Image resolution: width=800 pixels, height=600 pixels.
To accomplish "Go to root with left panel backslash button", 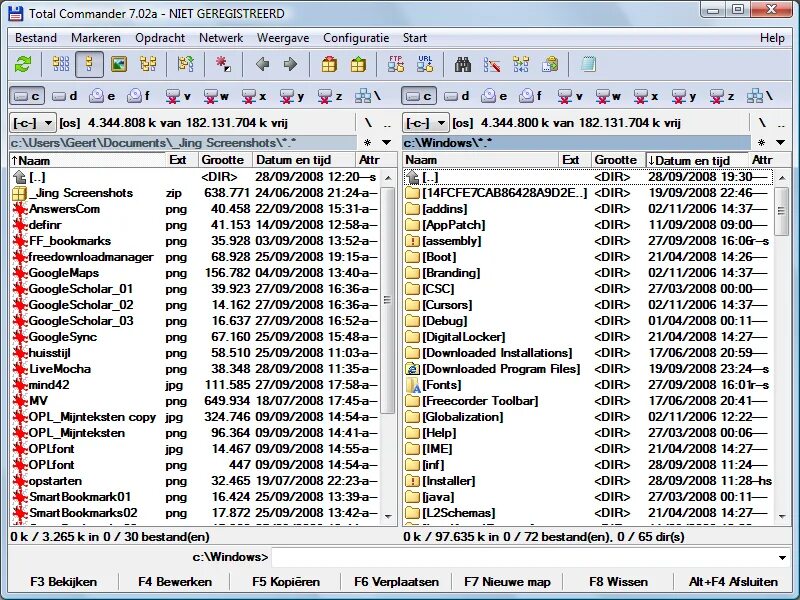I will coord(368,123).
